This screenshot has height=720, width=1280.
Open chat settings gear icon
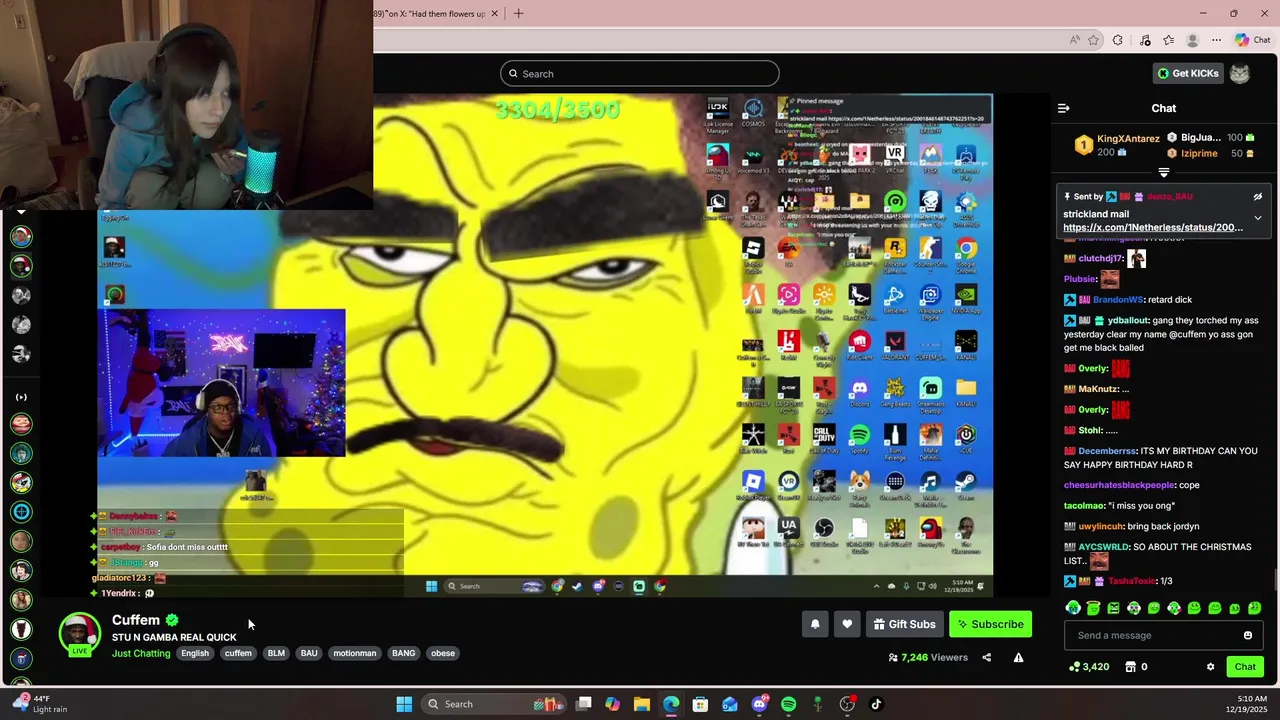[1210, 667]
